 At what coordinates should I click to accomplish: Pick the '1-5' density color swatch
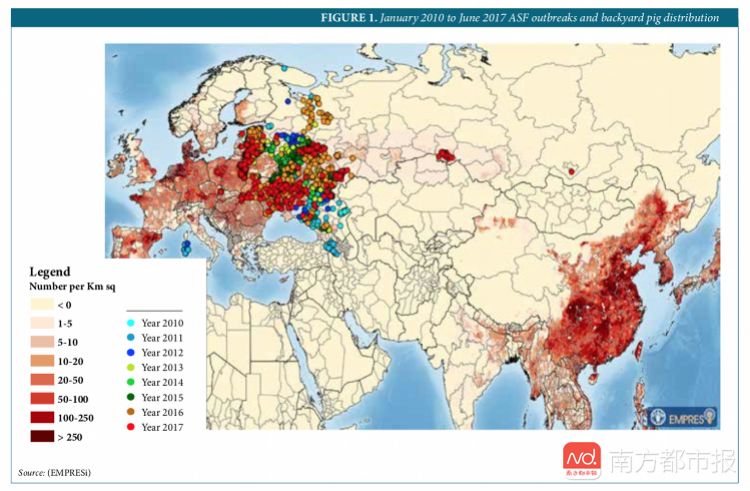point(40,323)
